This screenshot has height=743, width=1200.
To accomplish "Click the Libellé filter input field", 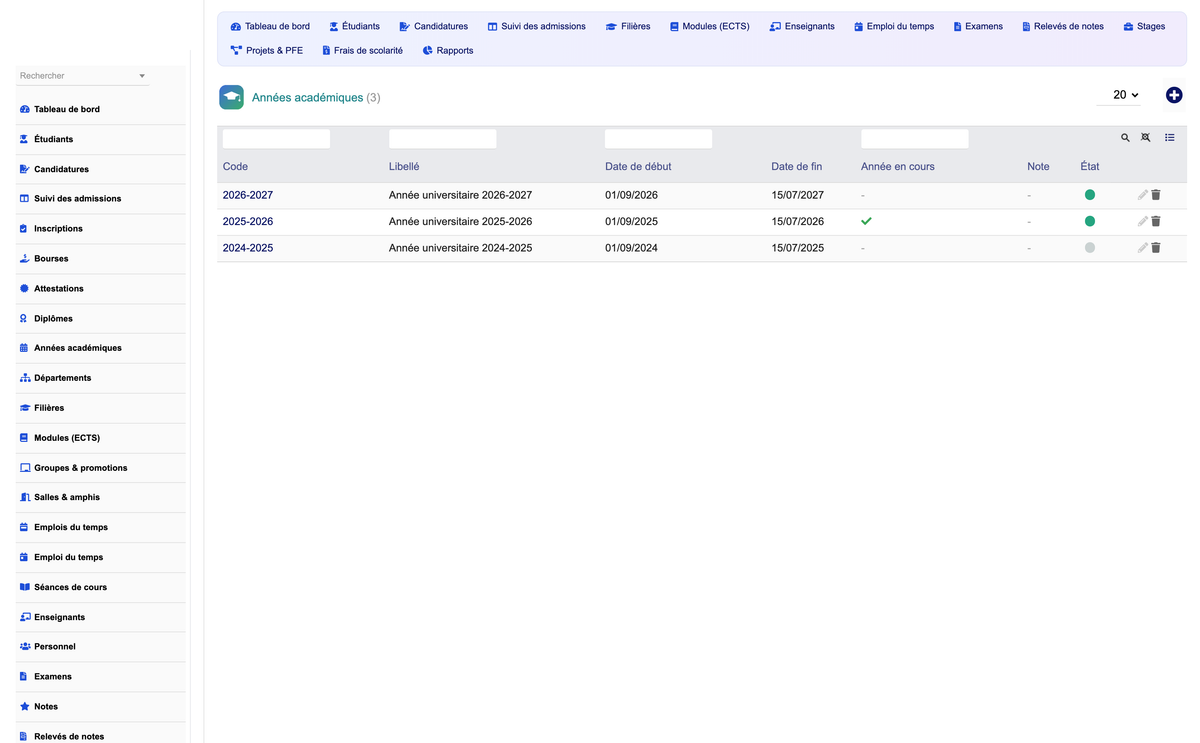I will (442, 139).
